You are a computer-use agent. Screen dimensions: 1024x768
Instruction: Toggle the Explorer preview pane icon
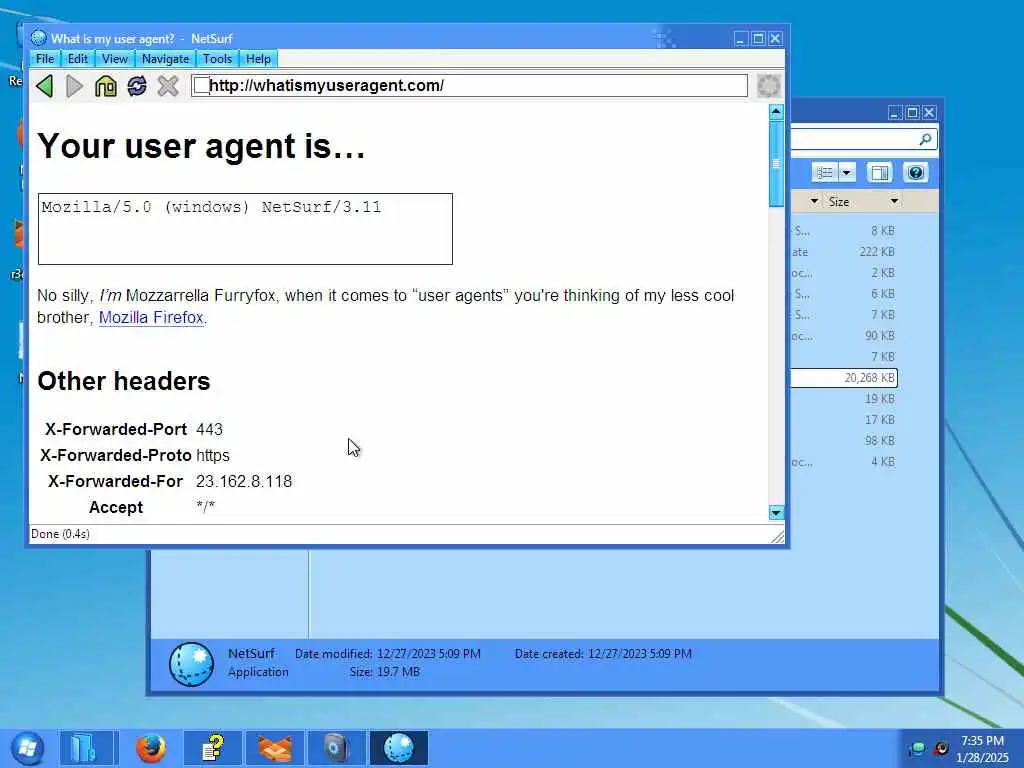(880, 172)
